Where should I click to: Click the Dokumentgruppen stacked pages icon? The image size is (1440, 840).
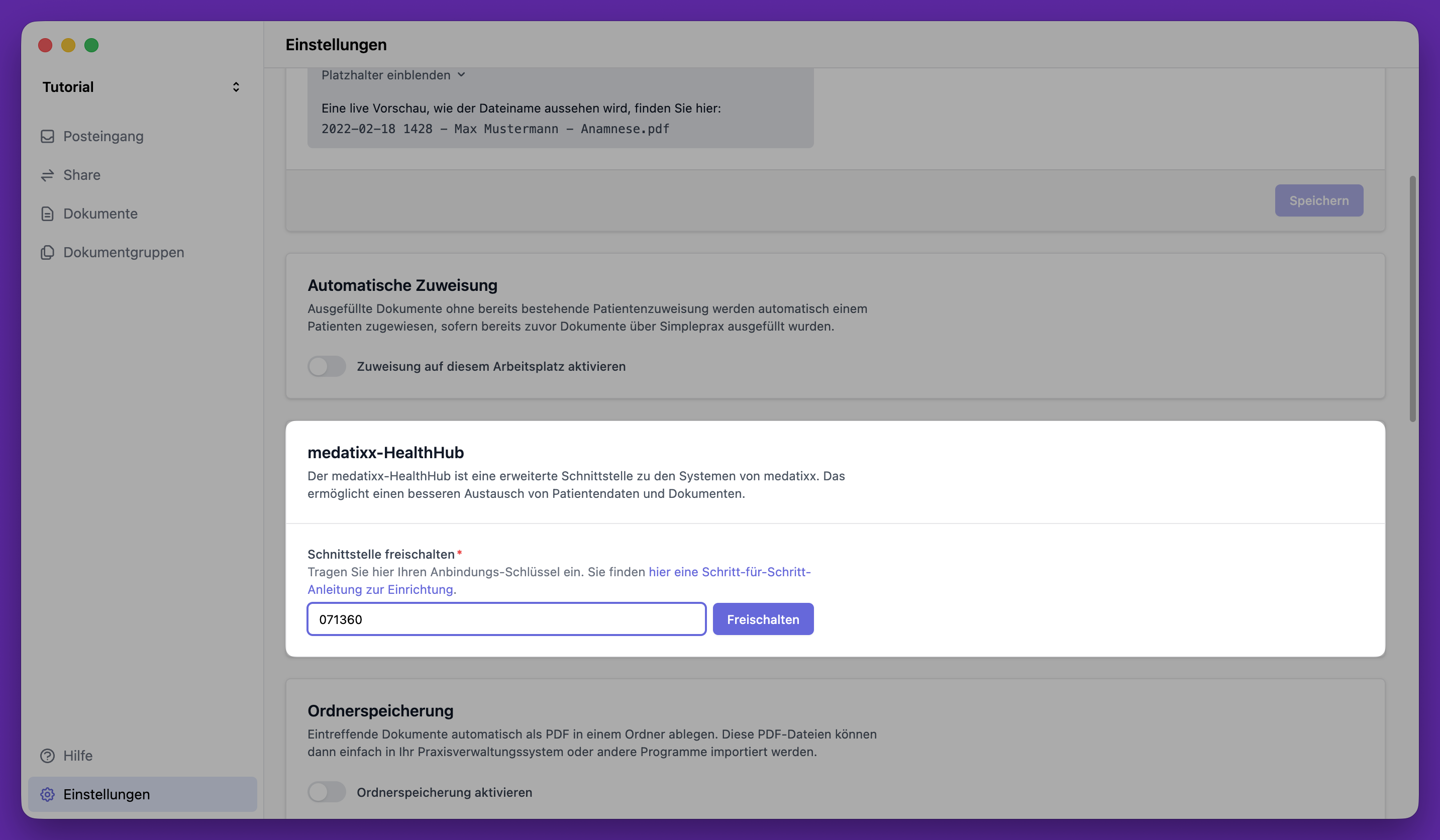click(x=47, y=252)
